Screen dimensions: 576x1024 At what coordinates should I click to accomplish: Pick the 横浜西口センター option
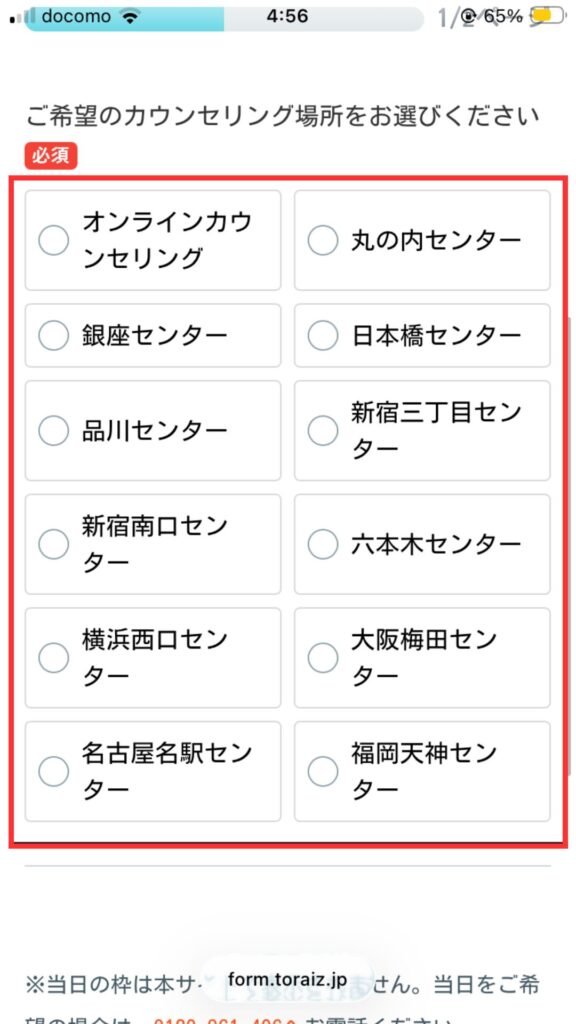pos(53,657)
